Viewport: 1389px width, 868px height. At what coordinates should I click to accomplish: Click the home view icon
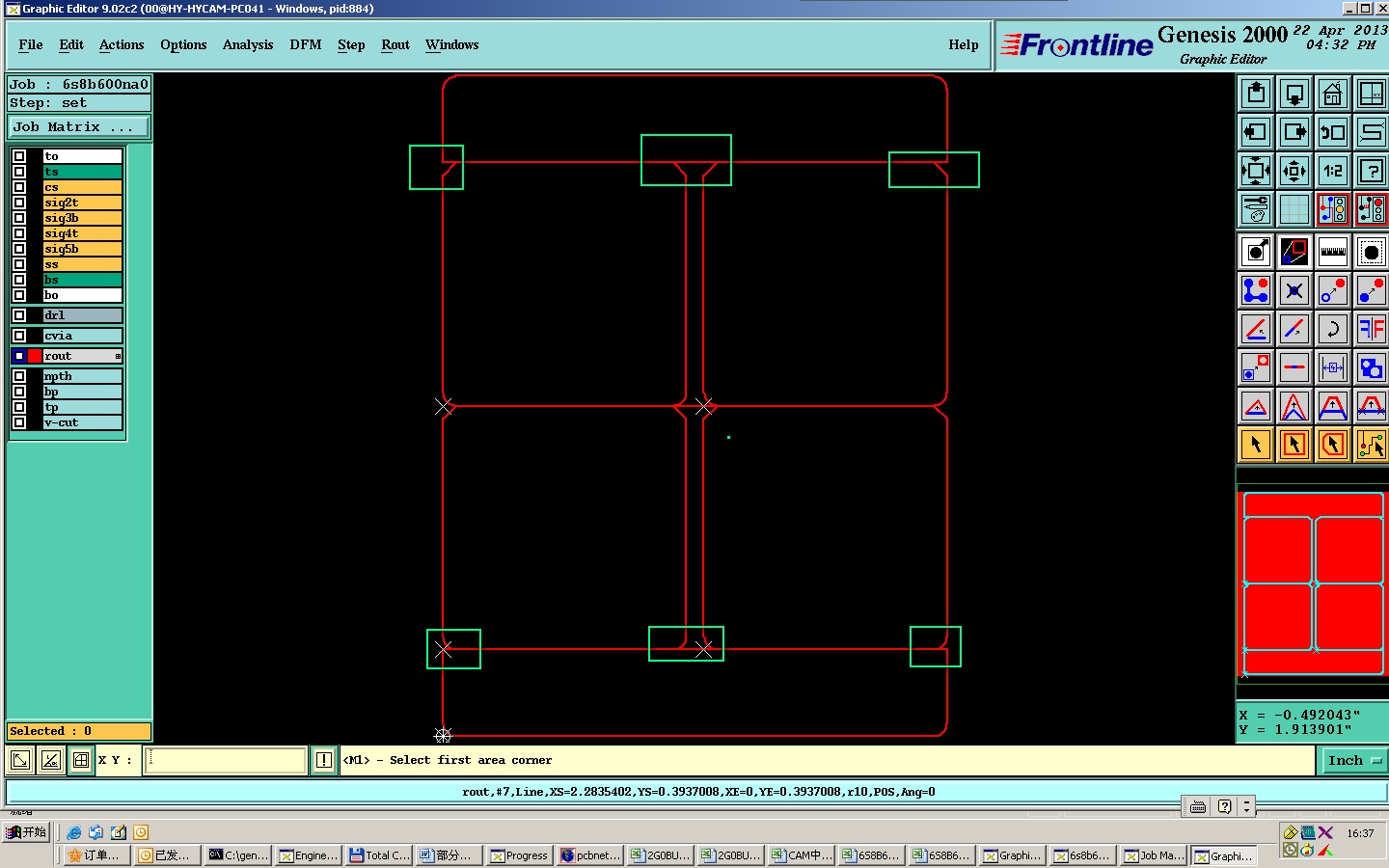click(1333, 94)
